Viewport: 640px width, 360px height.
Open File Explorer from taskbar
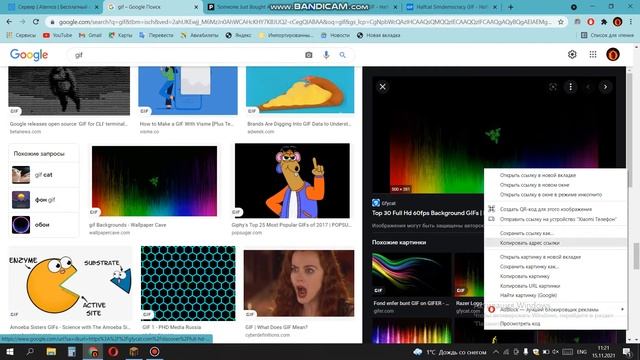click(x=51, y=351)
